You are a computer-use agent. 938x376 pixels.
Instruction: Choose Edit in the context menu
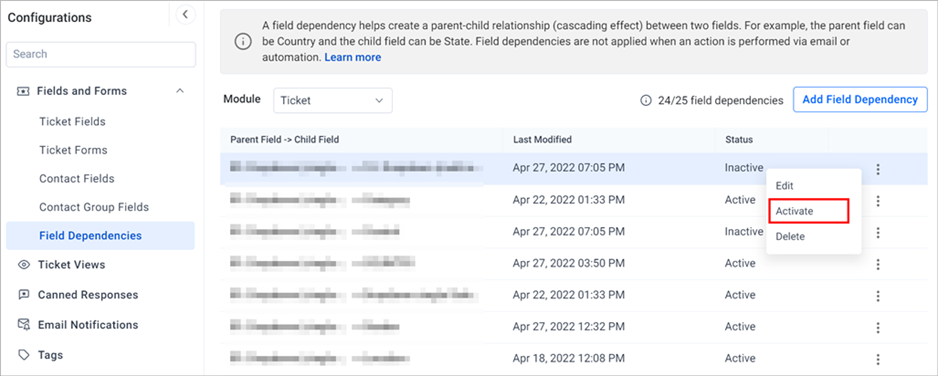pos(784,186)
